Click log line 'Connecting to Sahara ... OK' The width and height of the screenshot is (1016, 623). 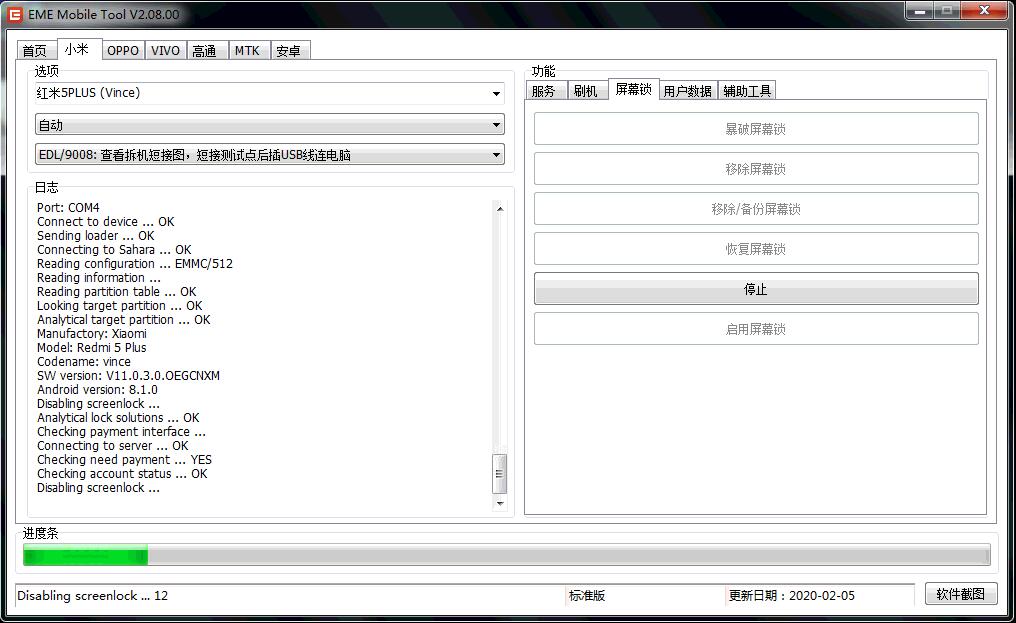pyautogui.click(x=114, y=250)
